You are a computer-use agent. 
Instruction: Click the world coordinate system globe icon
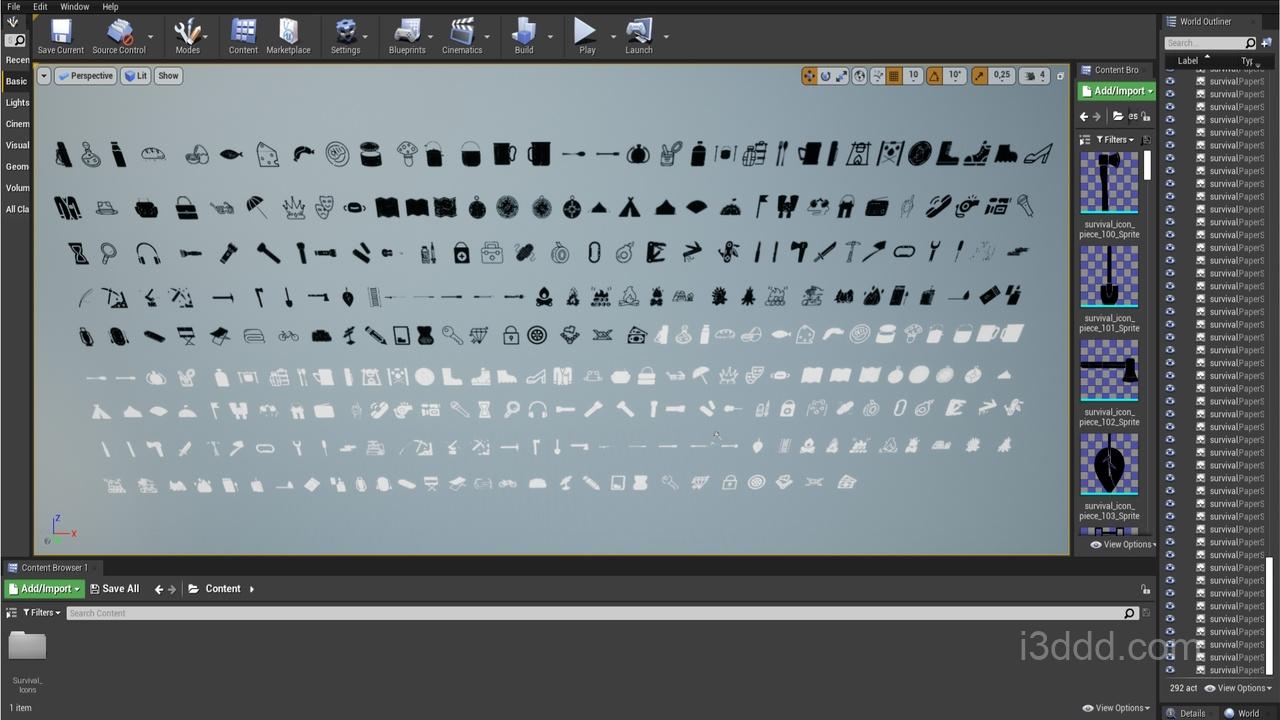pyautogui.click(x=859, y=76)
